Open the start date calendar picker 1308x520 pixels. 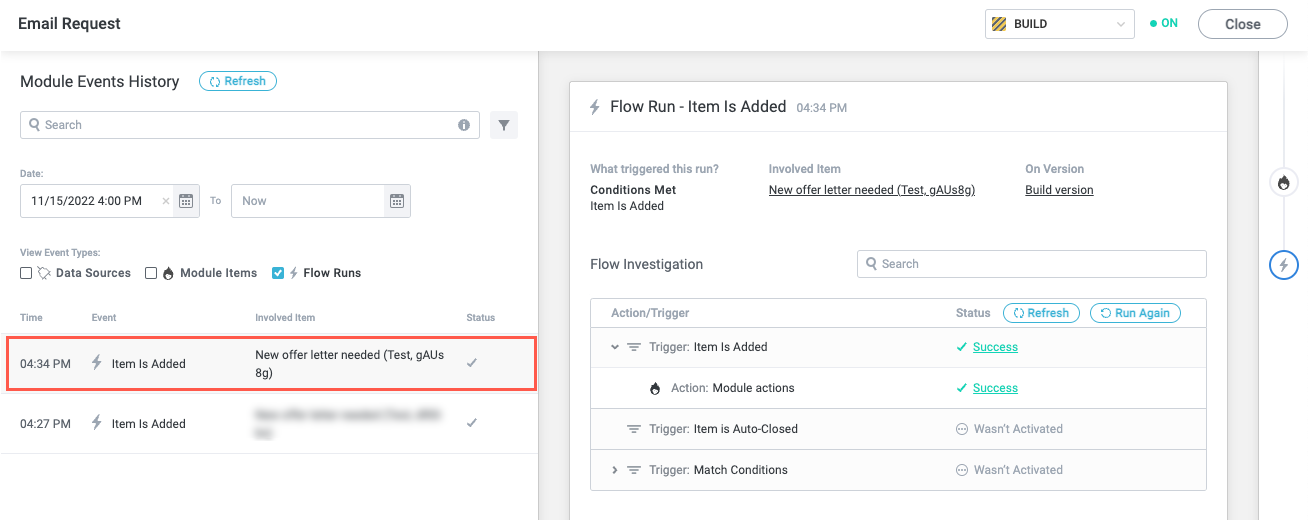coord(186,201)
